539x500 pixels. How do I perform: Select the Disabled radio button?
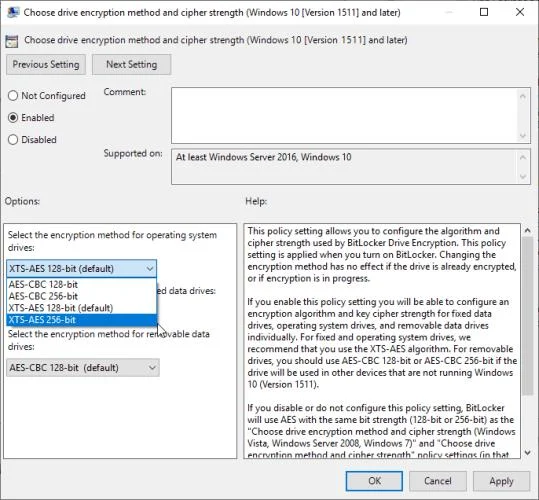click(13, 140)
